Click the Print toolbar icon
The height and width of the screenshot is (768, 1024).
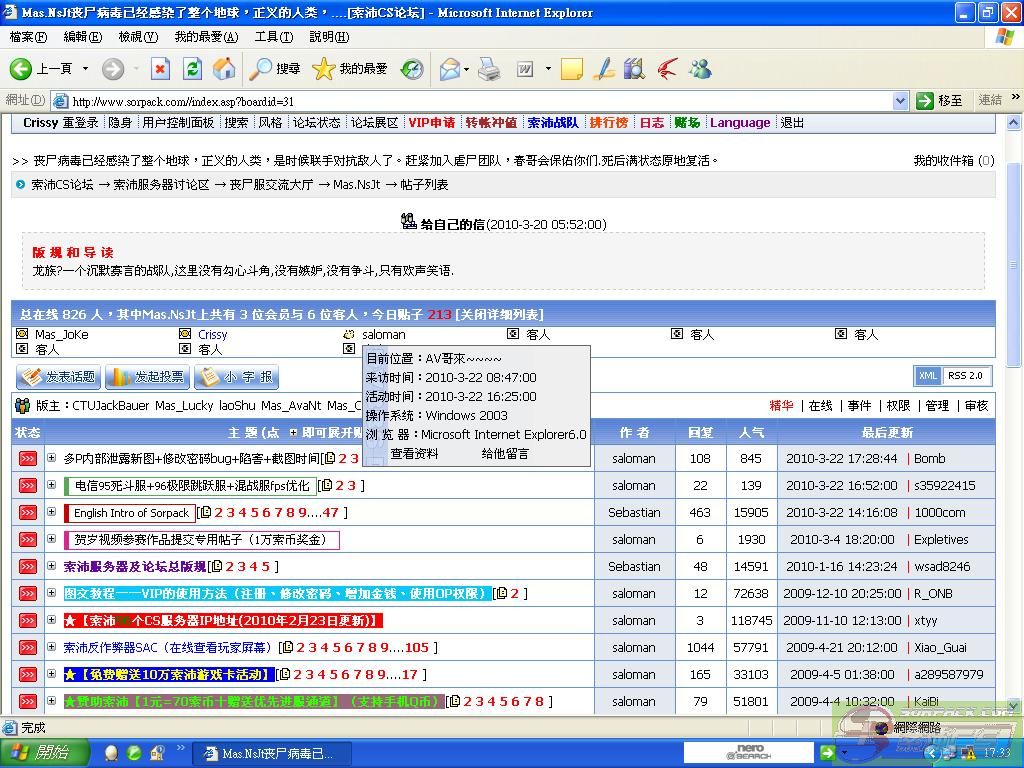pyautogui.click(x=489, y=69)
